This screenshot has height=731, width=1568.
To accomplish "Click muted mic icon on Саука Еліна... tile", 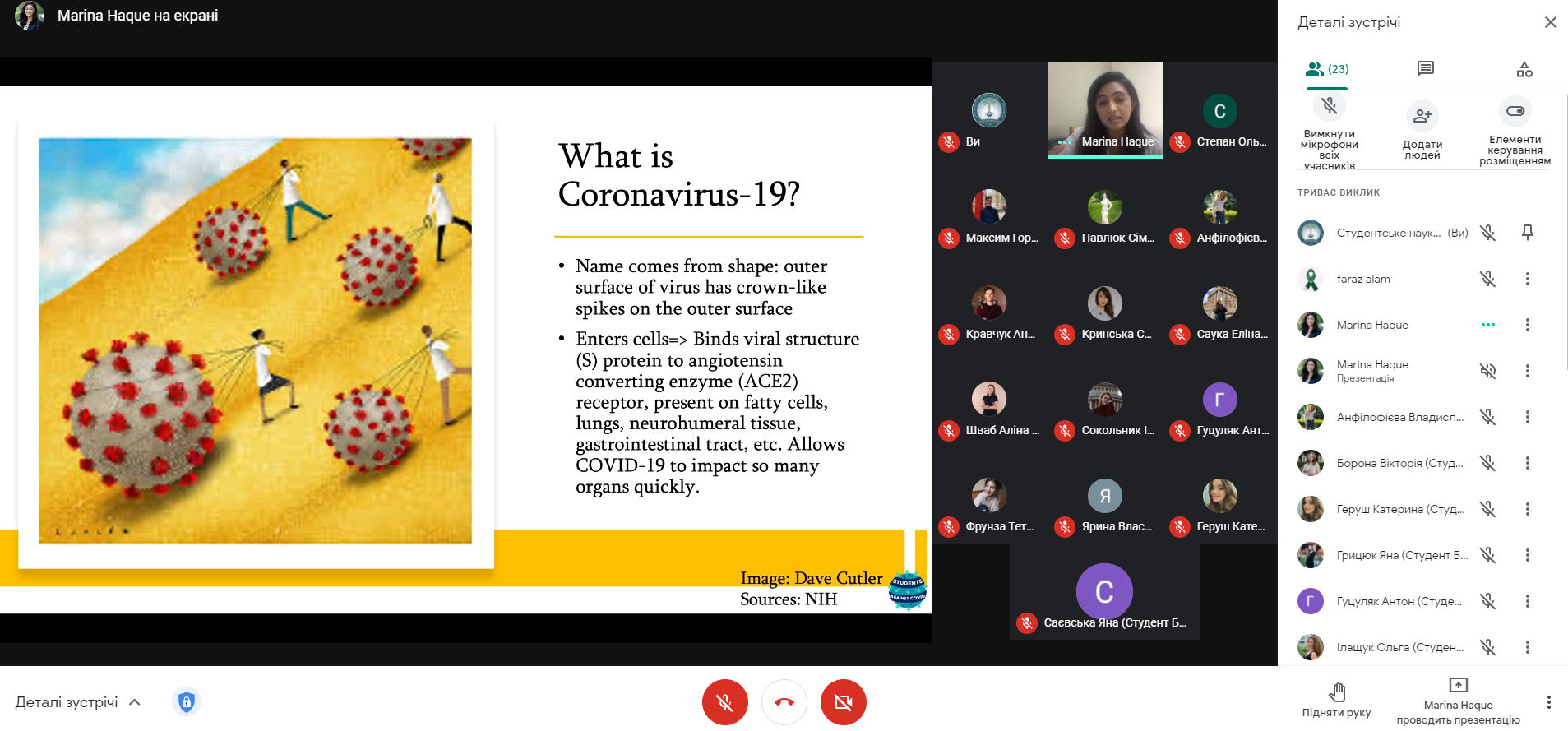I will pos(1180,335).
